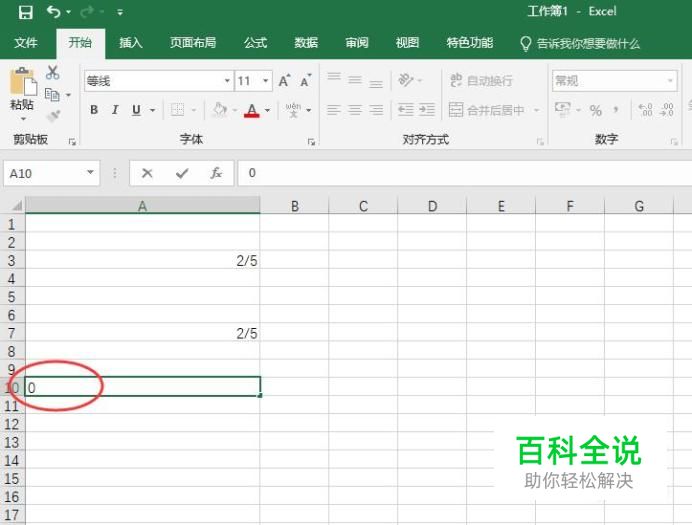
Task: Click Middle Align icon
Action: point(355,80)
